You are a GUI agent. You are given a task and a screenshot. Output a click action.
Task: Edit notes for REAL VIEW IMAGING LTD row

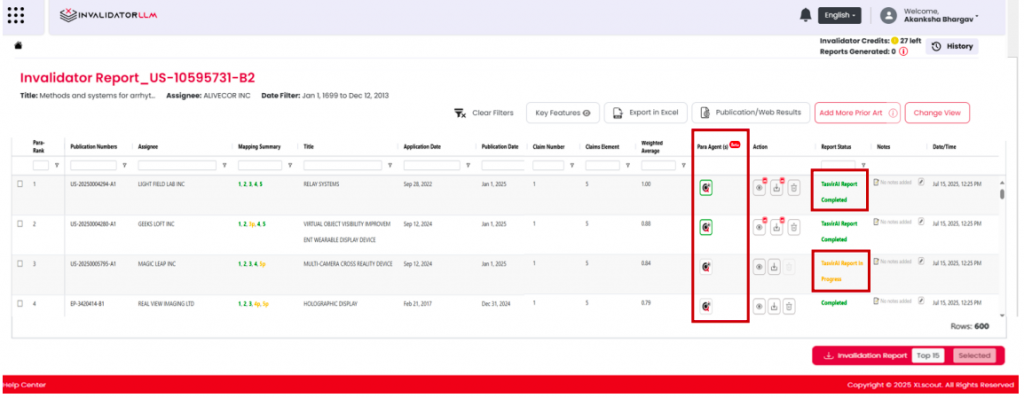[x=921, y=301]
